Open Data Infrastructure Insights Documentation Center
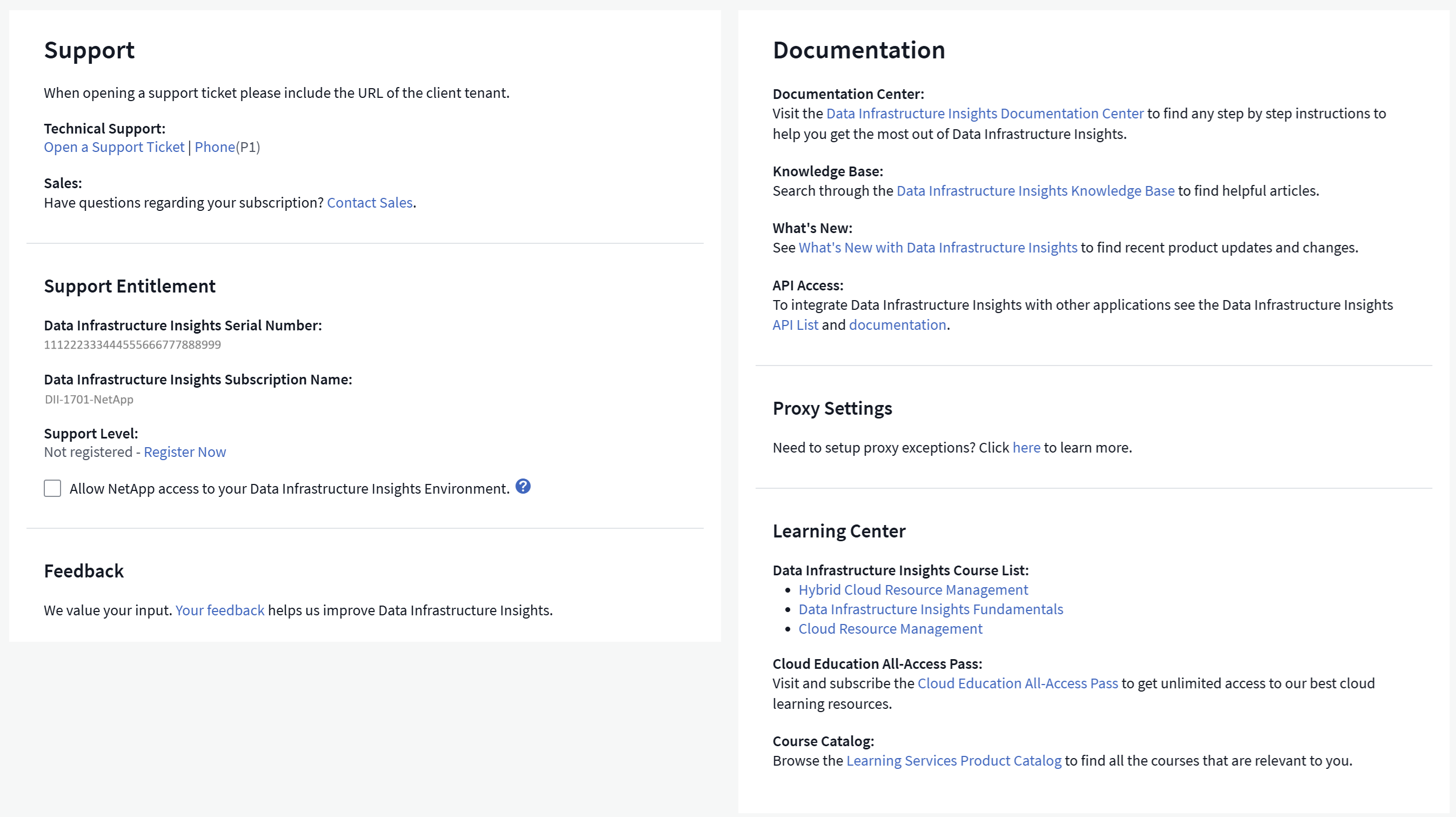 (x=985, y=114)
